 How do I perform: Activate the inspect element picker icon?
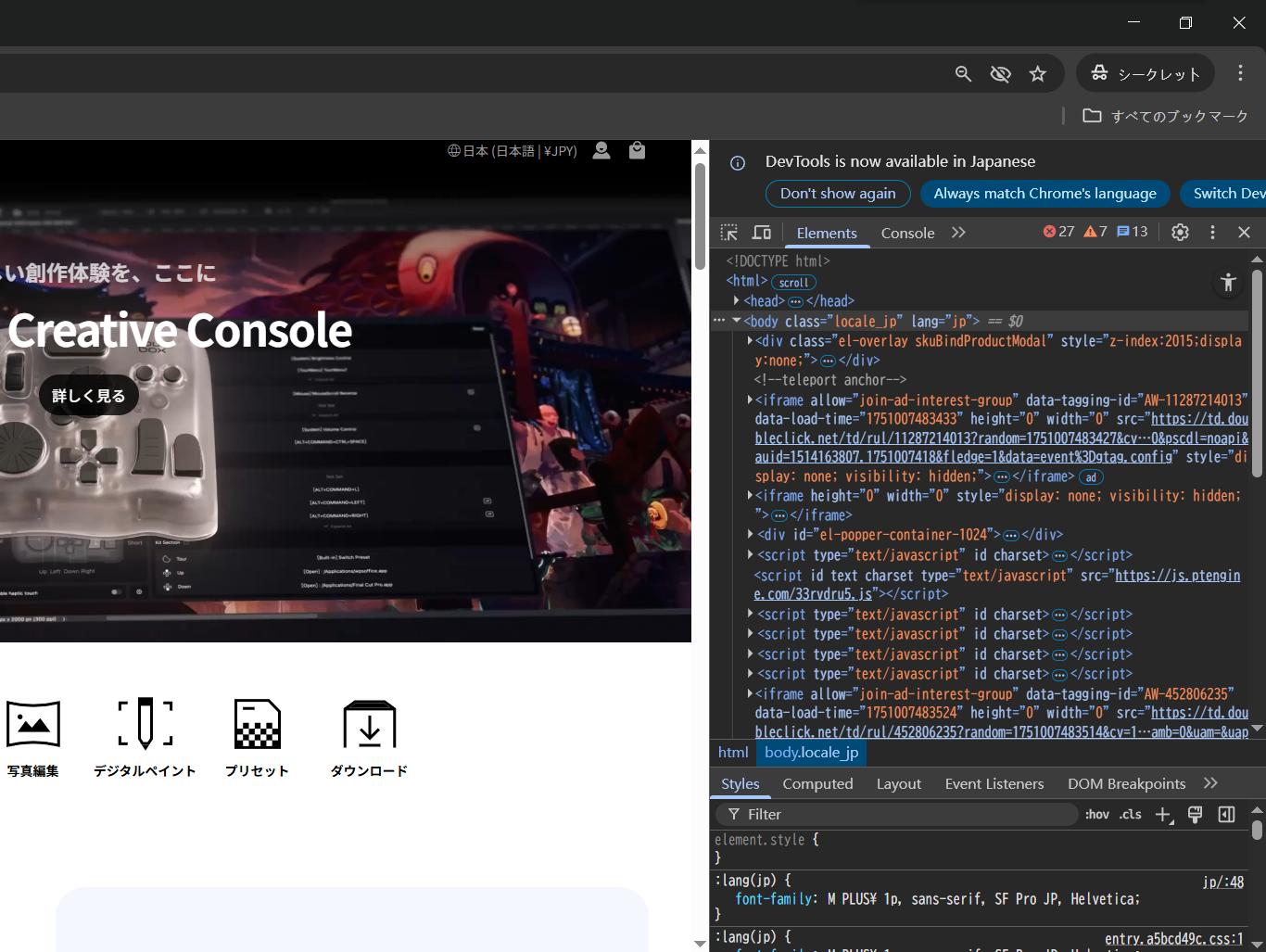729,233
